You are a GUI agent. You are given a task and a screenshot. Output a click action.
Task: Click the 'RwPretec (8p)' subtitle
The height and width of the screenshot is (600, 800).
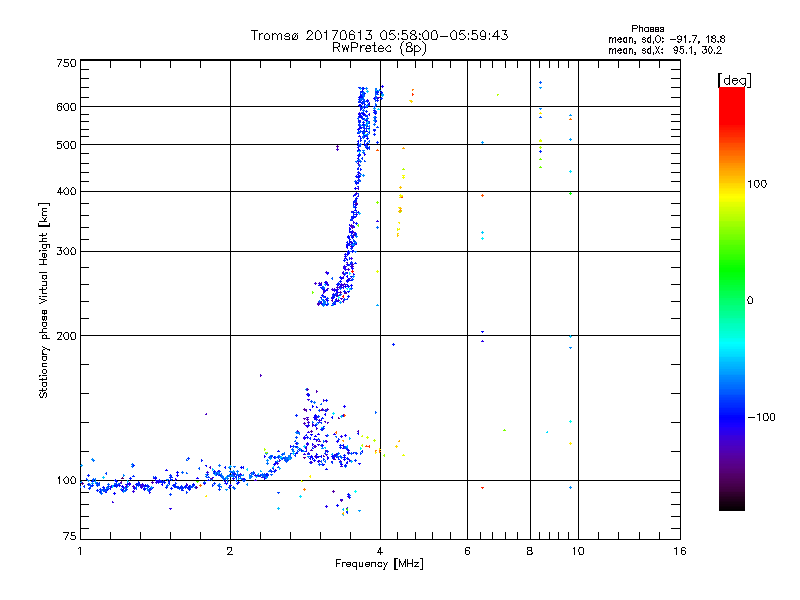(x=379, y=48)
